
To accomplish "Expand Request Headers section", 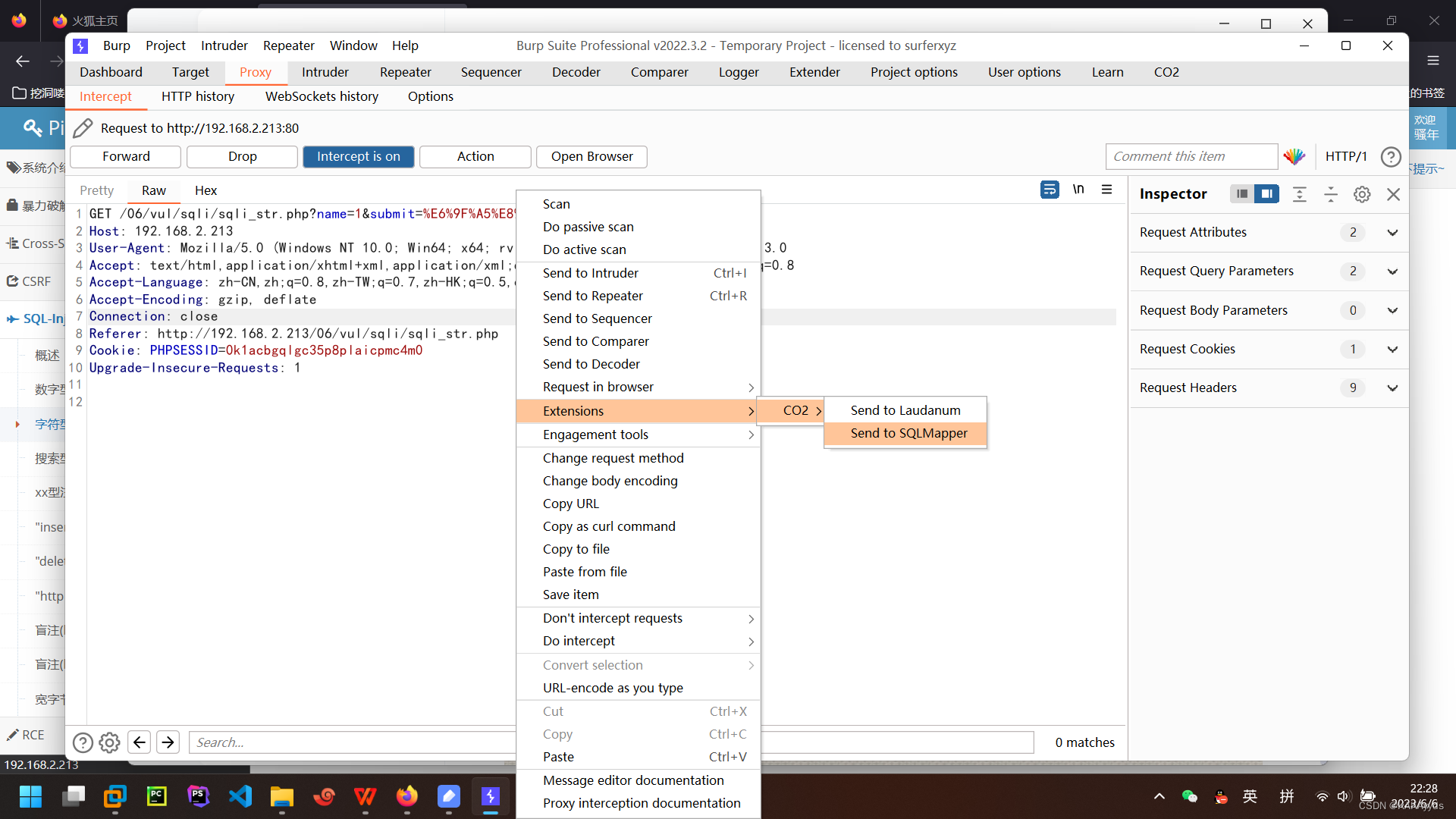I will [x=1392, y=388].
